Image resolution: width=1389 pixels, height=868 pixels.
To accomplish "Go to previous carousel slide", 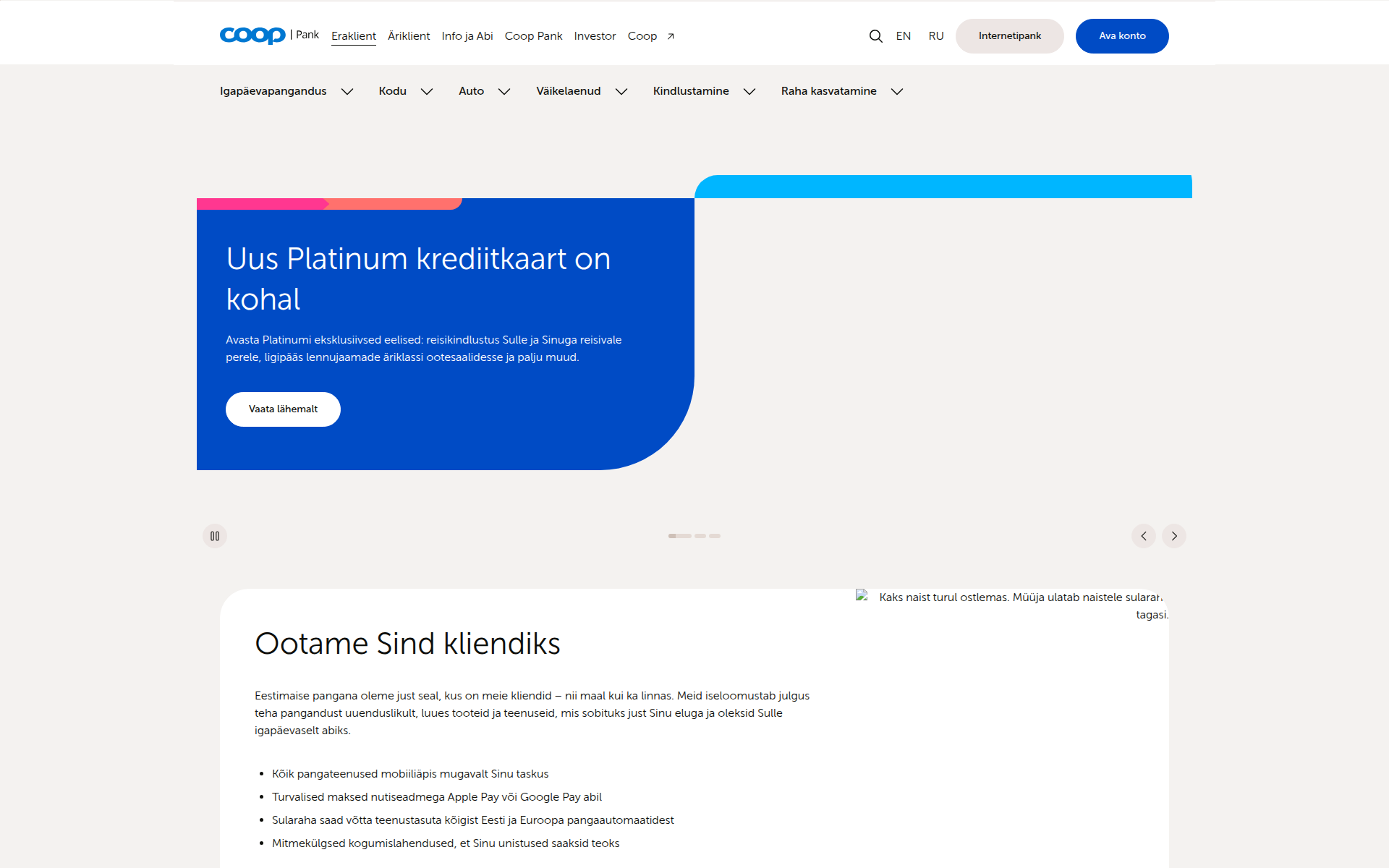I will [1144, 536].
